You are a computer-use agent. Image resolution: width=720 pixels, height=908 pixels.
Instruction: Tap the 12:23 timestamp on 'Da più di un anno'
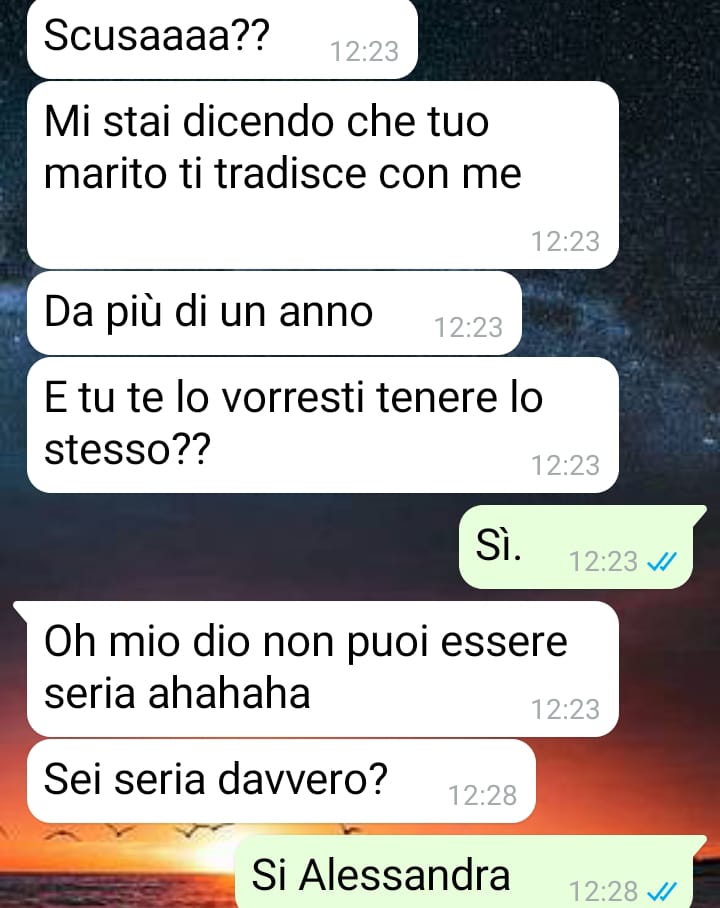point(469,328)
